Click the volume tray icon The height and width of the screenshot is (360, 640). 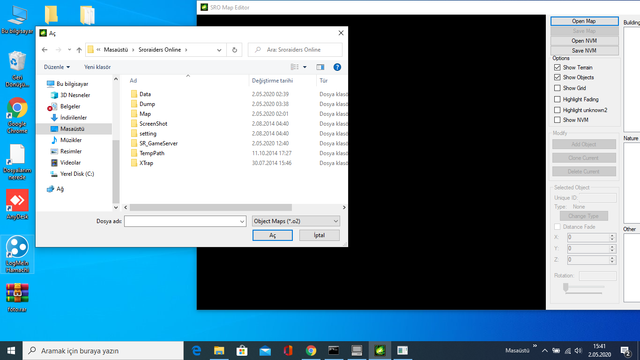click(x=578, y=351)
